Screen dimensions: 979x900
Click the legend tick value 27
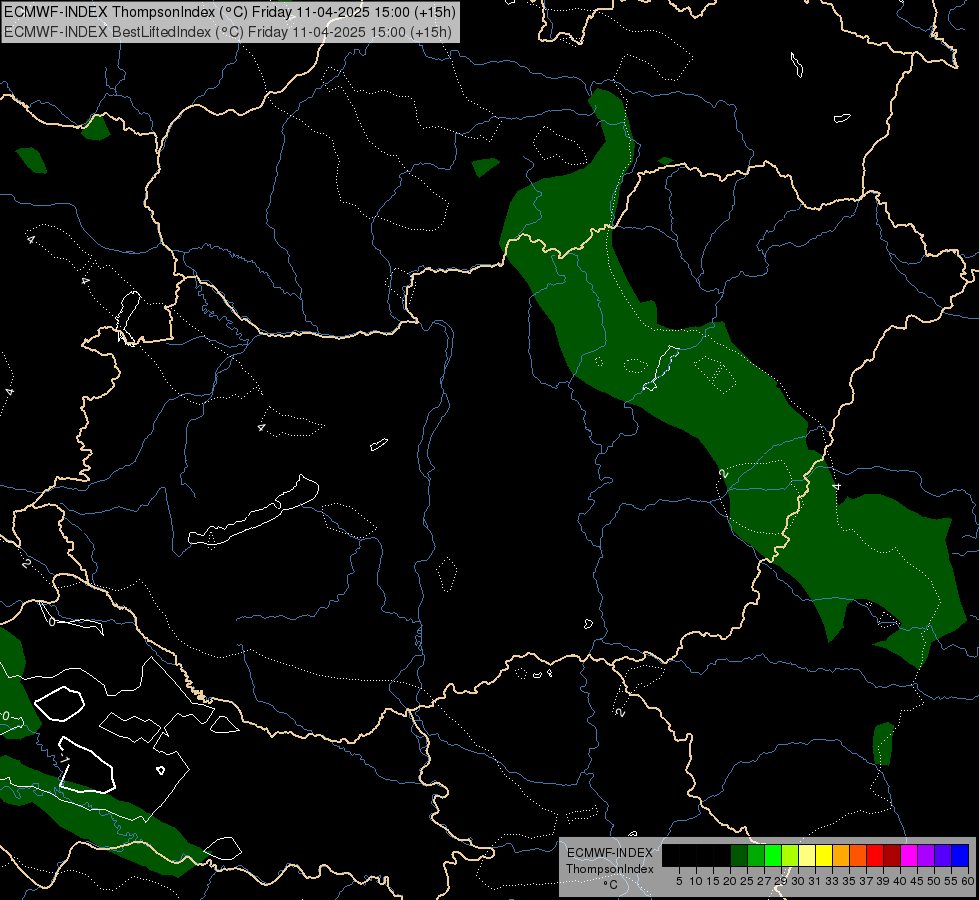click(764, 881)
